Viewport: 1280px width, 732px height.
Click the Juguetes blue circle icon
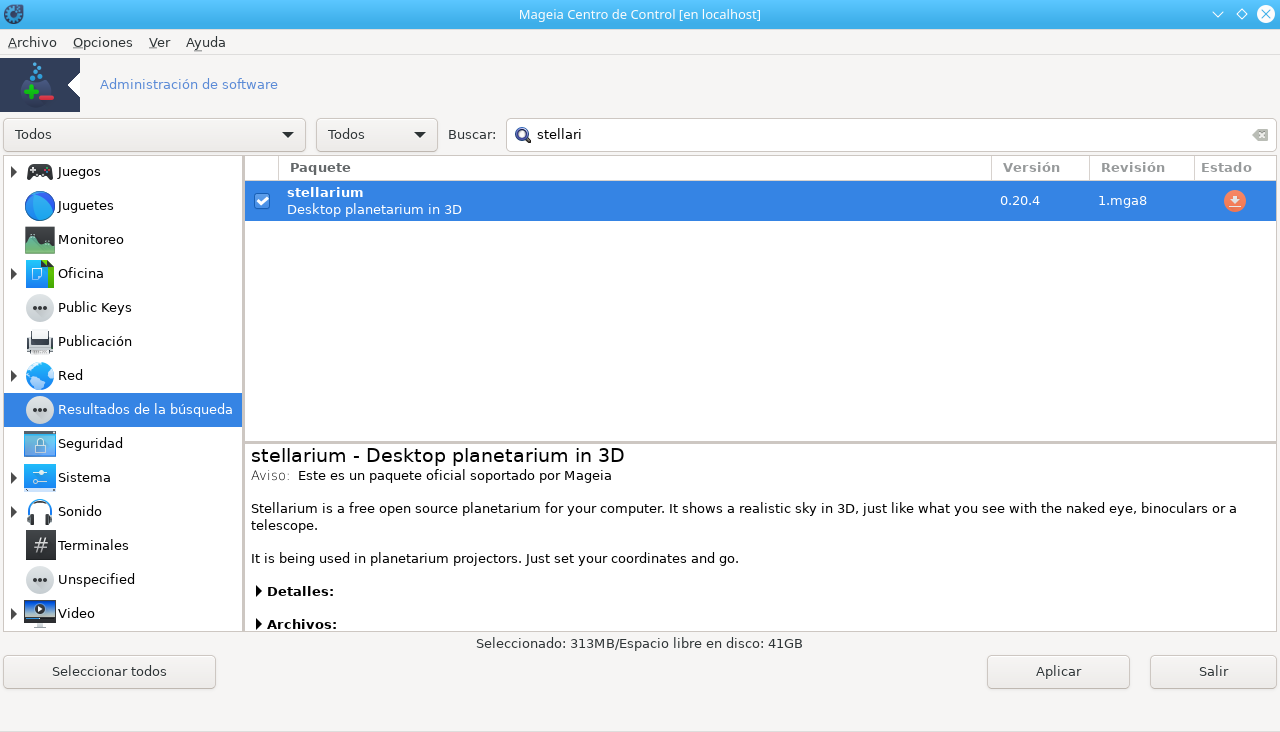(x=40, y=206)
